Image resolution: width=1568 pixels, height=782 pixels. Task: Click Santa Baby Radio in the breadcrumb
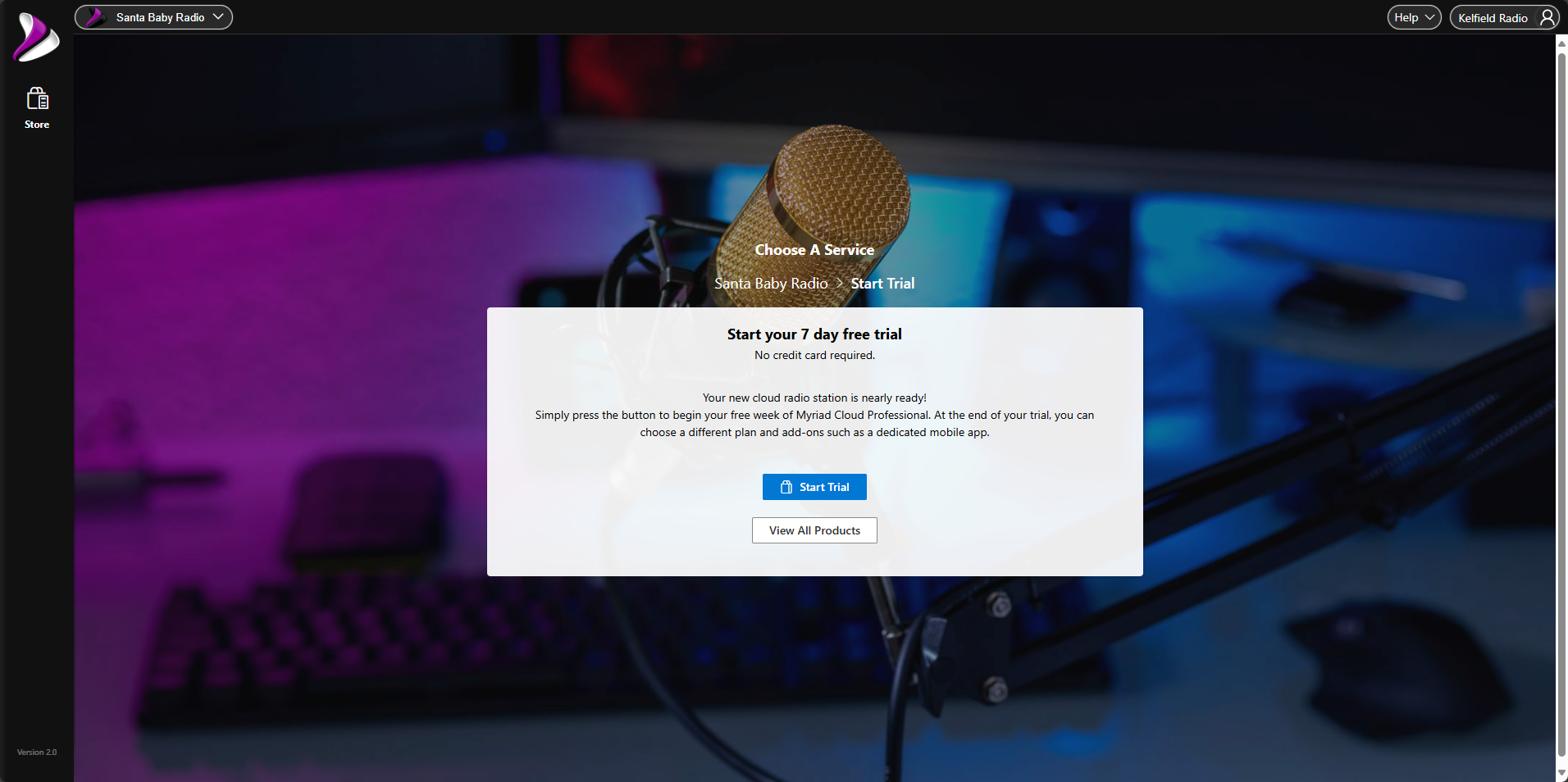[771, 284]
